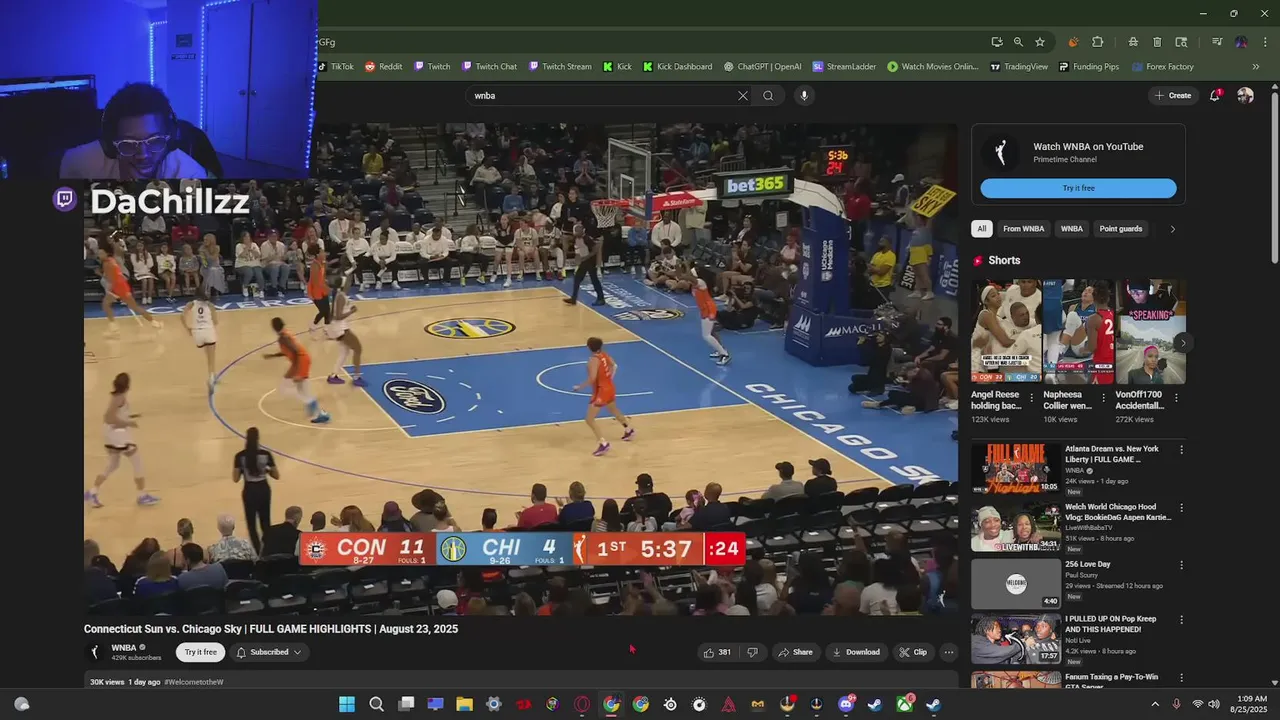Screen dimensions: 1280x720
Task: Select the Point guards filter chip
Action: 1121,229
